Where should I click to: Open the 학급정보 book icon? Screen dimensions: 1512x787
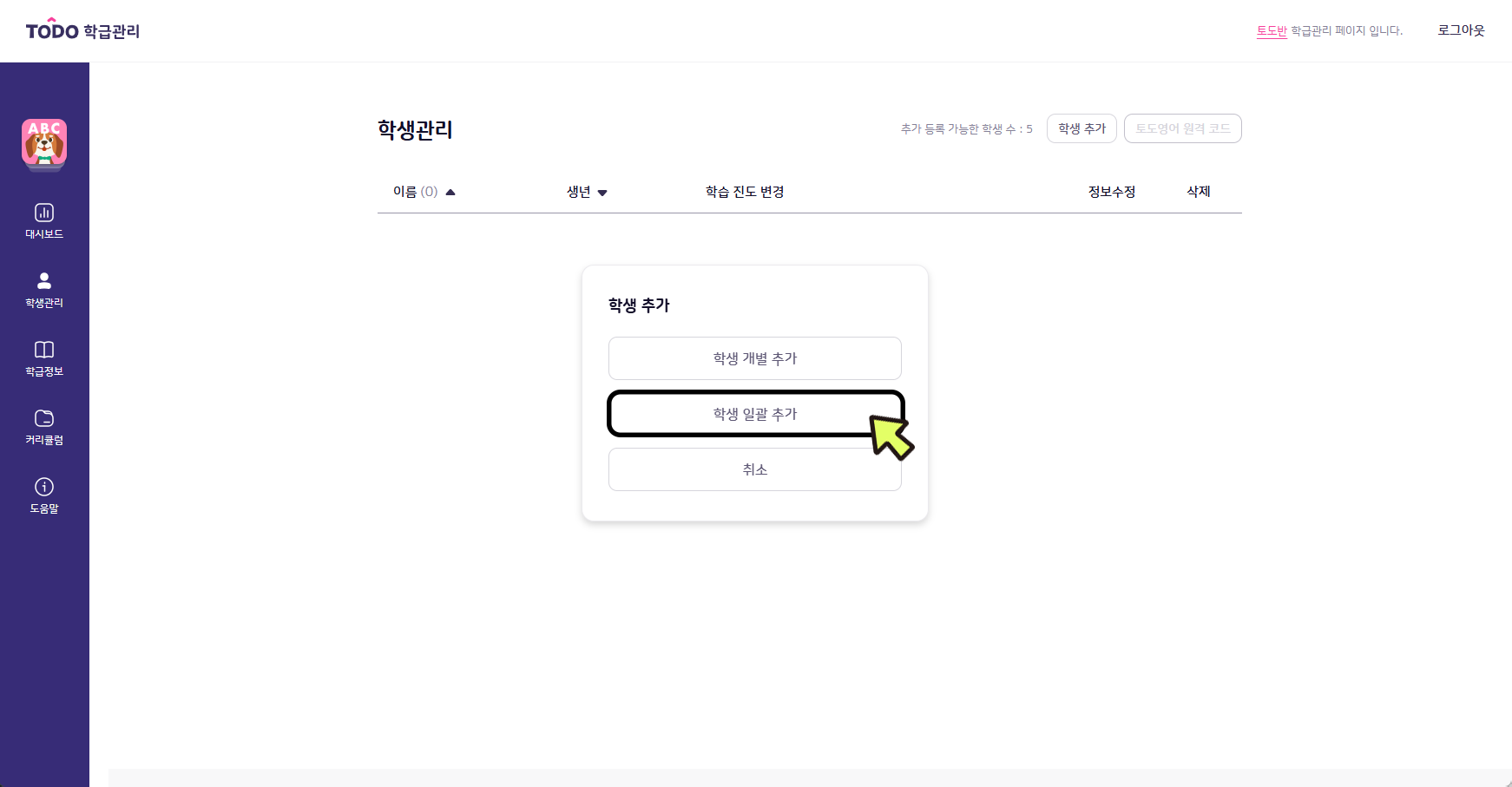44,350
